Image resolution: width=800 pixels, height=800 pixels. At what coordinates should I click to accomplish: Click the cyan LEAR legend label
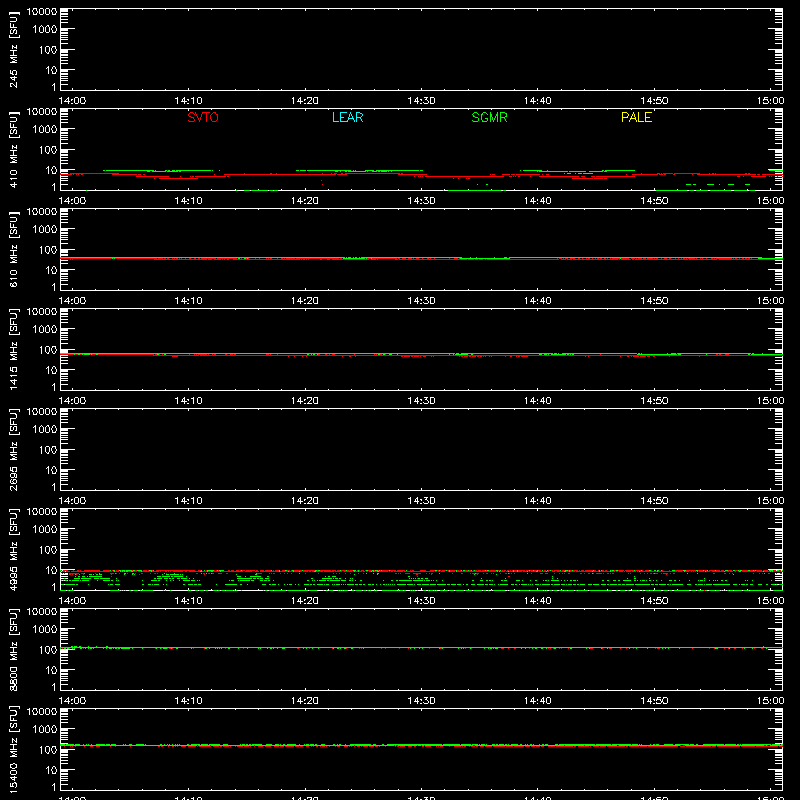[x=347, y=117]
